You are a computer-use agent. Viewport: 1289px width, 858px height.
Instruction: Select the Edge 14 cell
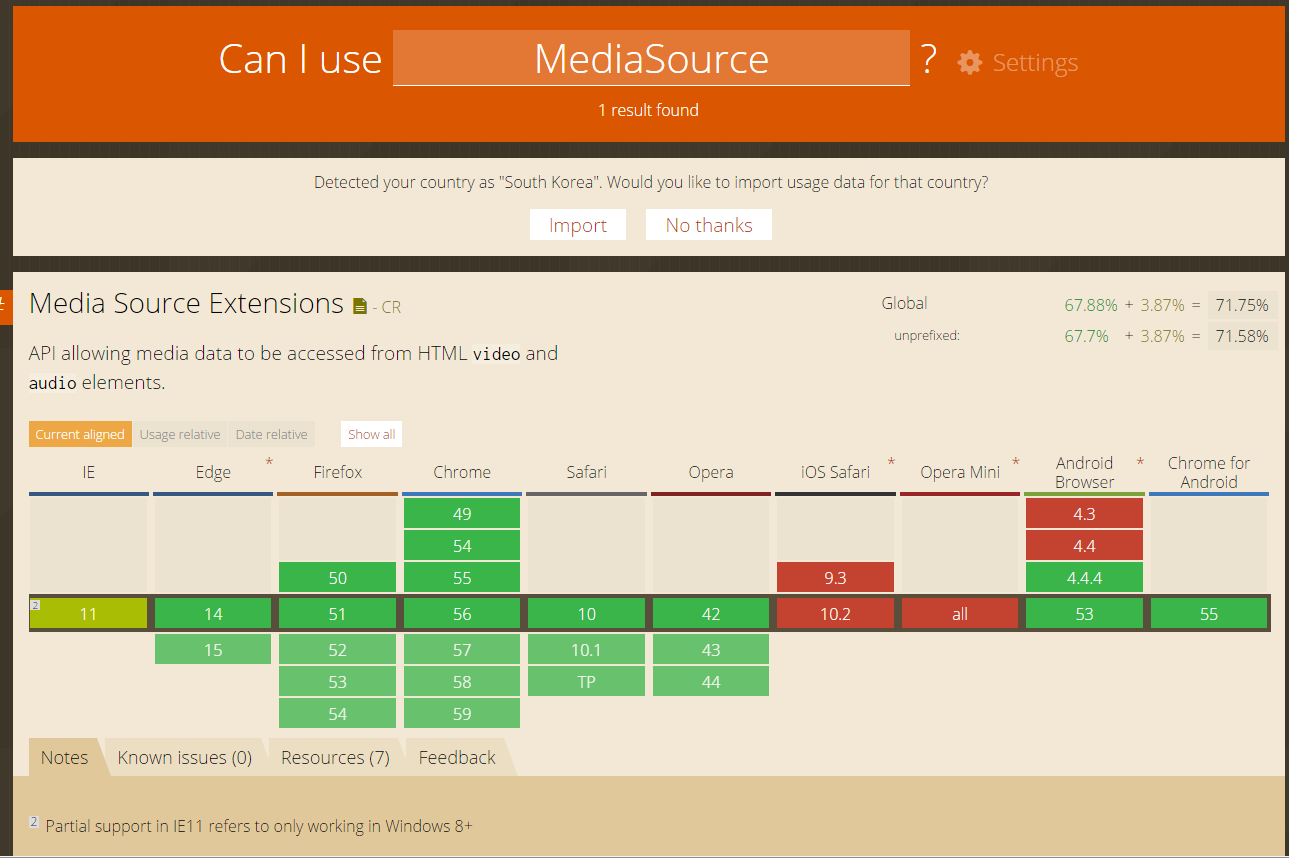213,614
